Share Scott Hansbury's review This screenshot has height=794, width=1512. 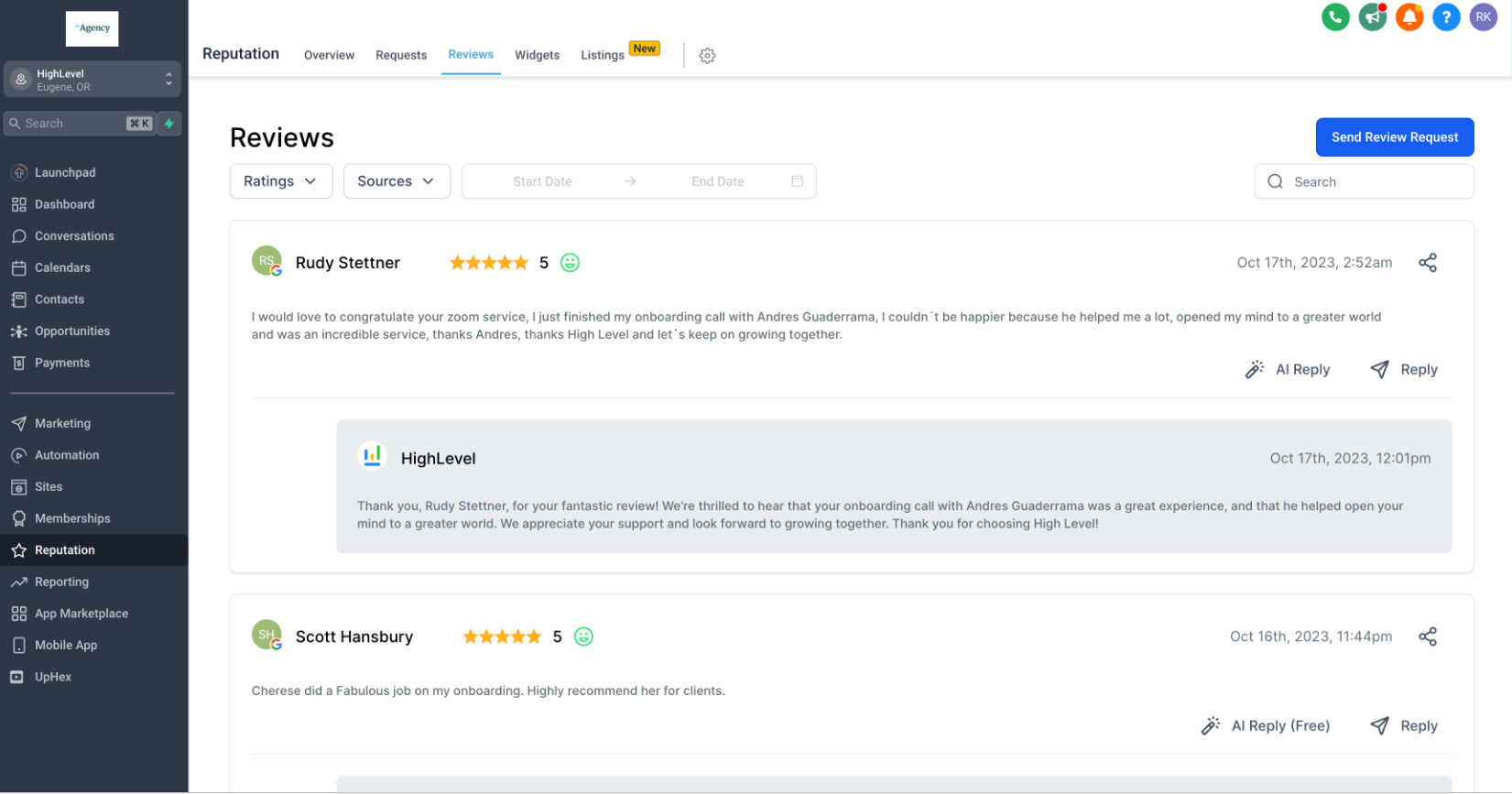(x=1428, y=636)
